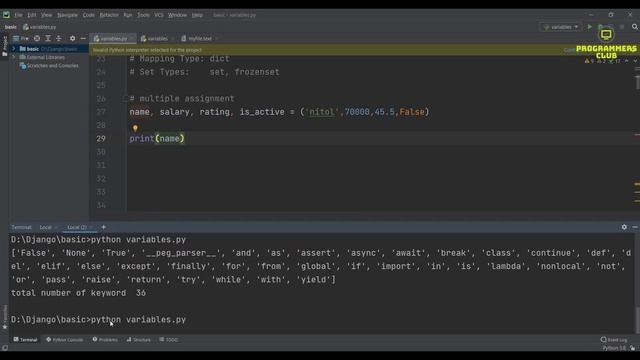
Task: Switch to the 'Local' terminal session tab
Action: (46, 227)
